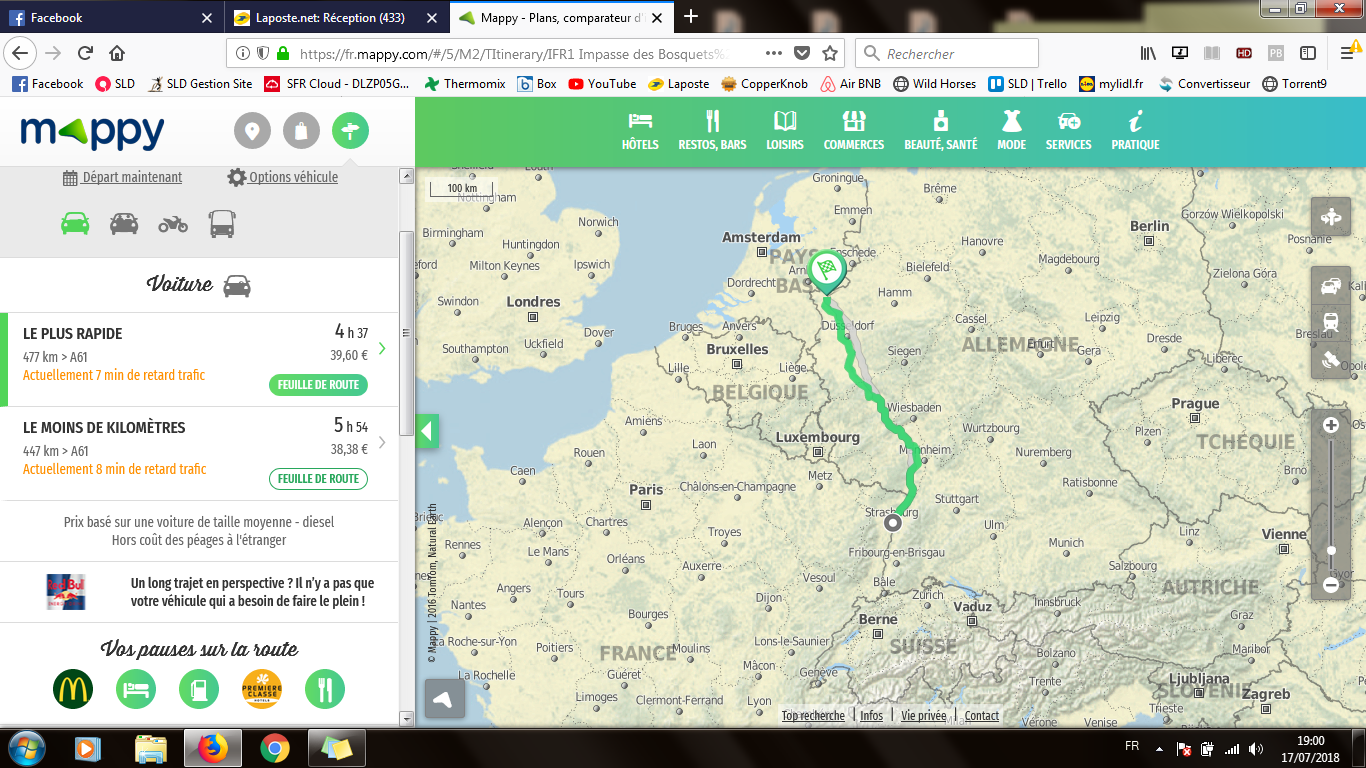Screen dimensions: 1366x768
Task: Open the PRATIQUE category
Action: (x=1135, y=131)
